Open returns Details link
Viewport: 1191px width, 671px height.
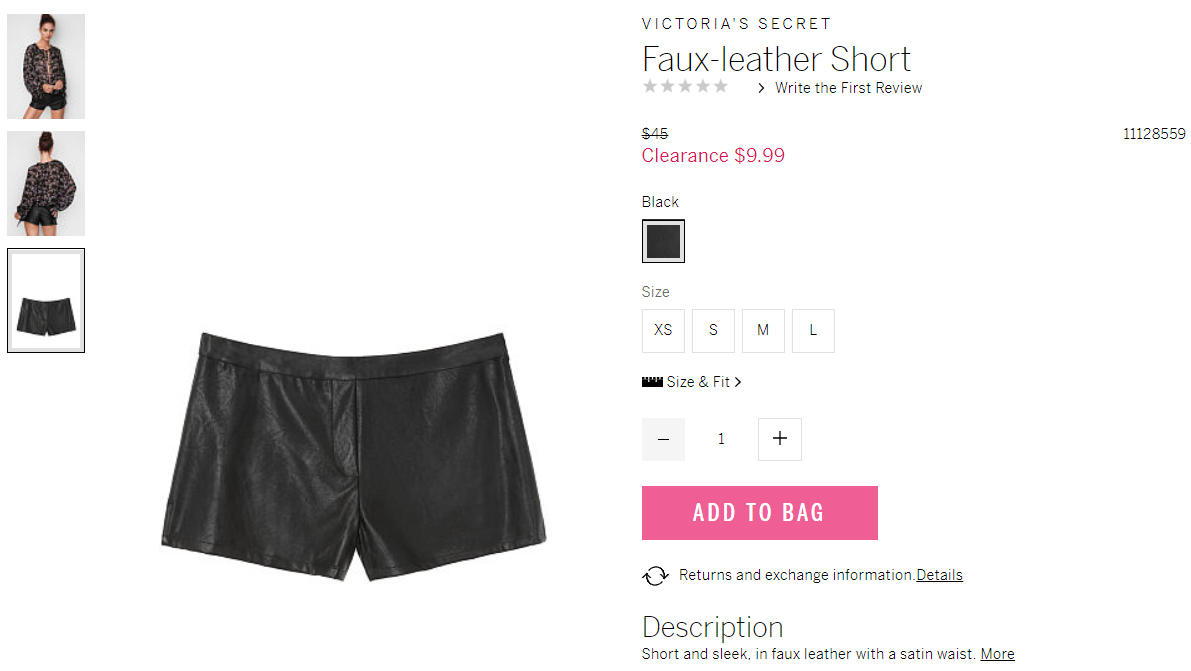(x=940, y=575)
